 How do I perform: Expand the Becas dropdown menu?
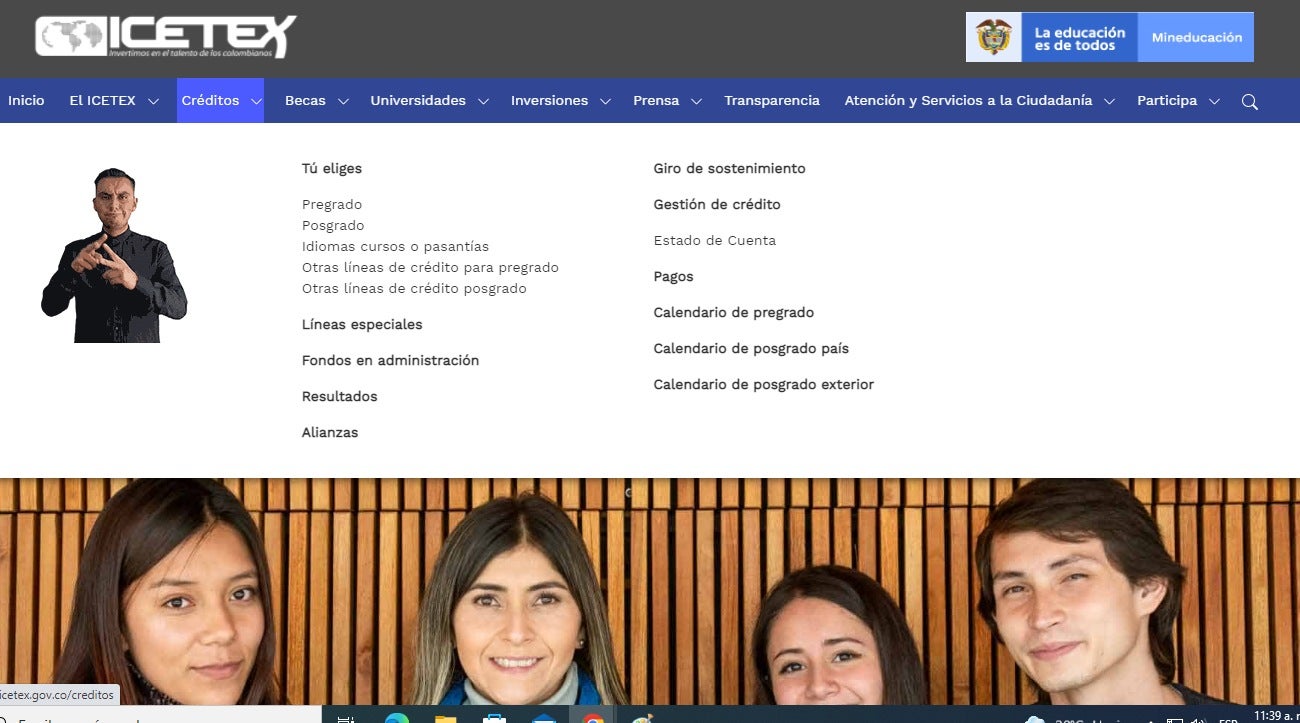point(305,100)
